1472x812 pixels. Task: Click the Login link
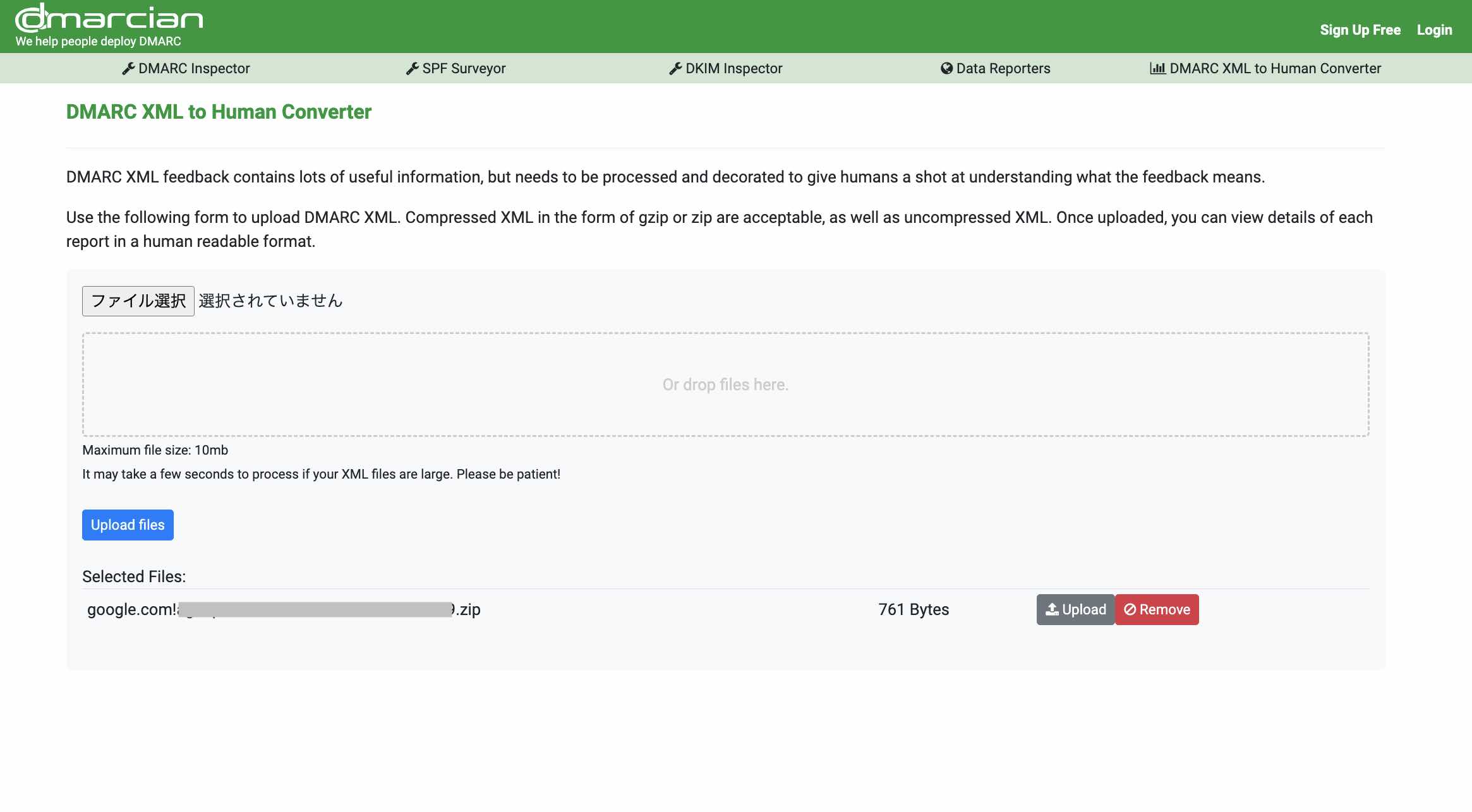click(1434, 30)
